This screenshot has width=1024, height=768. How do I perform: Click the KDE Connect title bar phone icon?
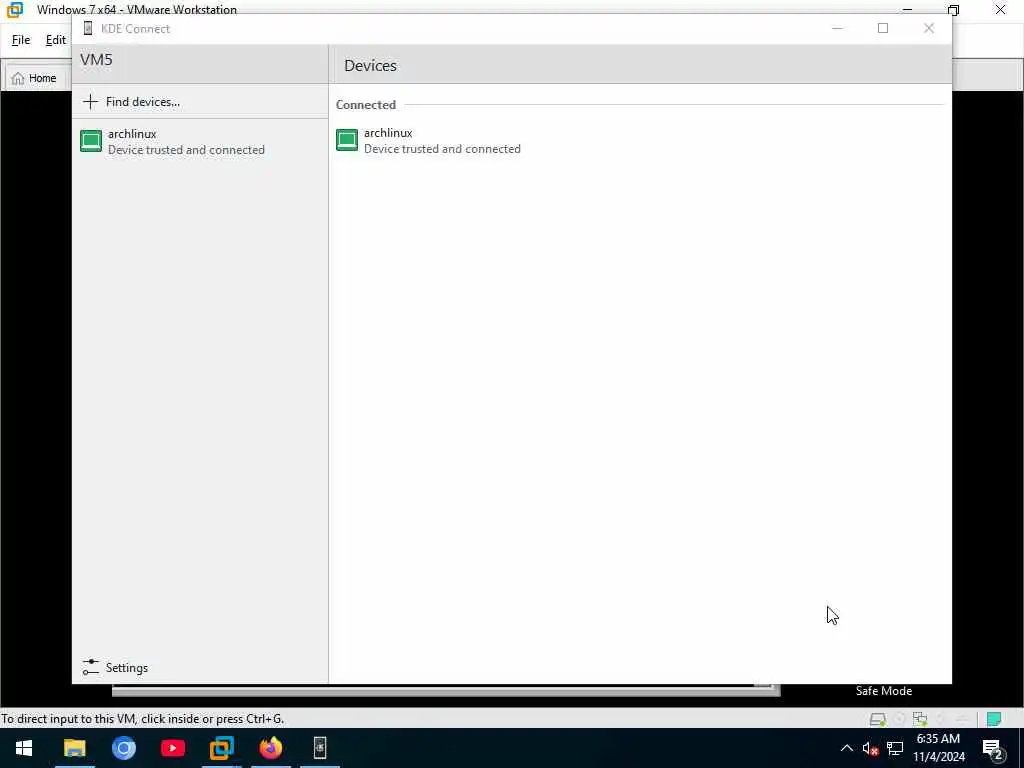[88, 28]
